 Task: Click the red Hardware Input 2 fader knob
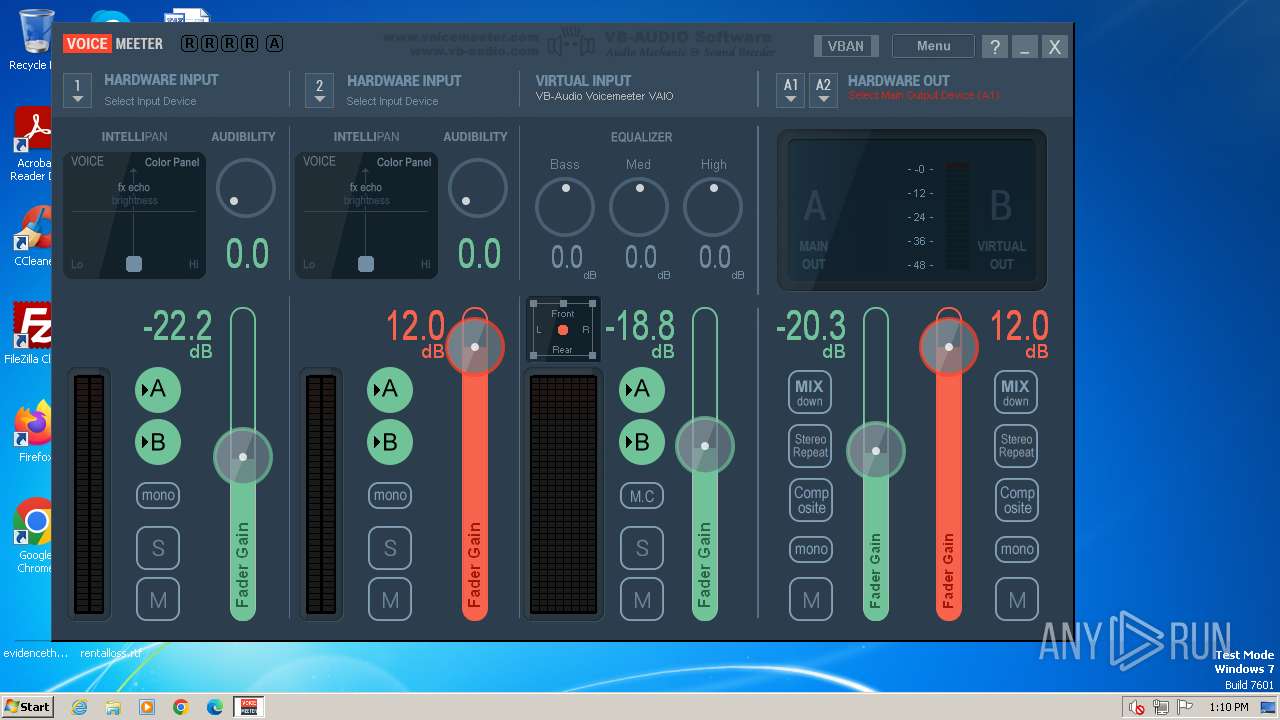475,346
